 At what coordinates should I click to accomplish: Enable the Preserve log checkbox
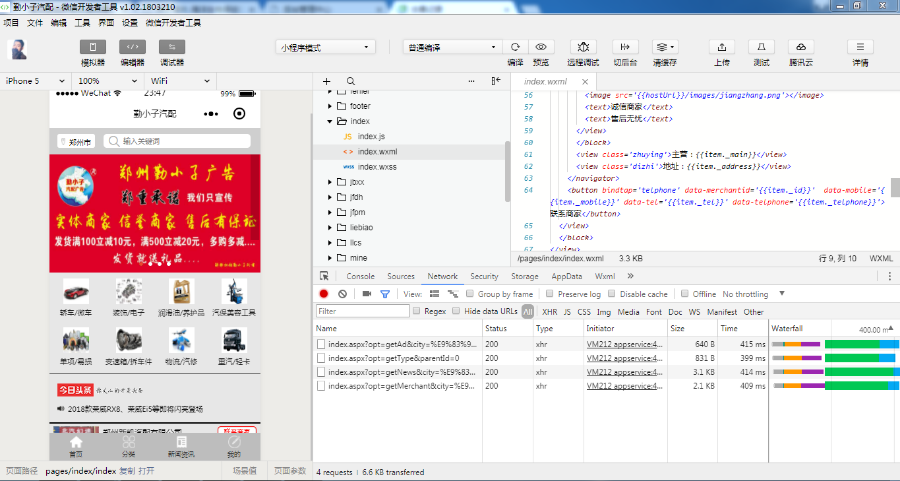(551, 294)
